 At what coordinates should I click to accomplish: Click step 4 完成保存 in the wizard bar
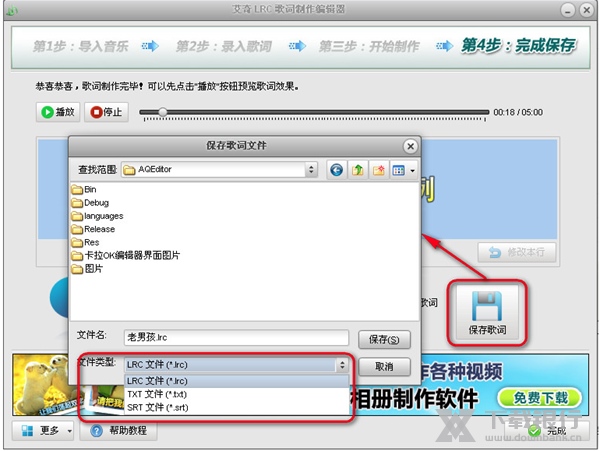tap(518, 46)
